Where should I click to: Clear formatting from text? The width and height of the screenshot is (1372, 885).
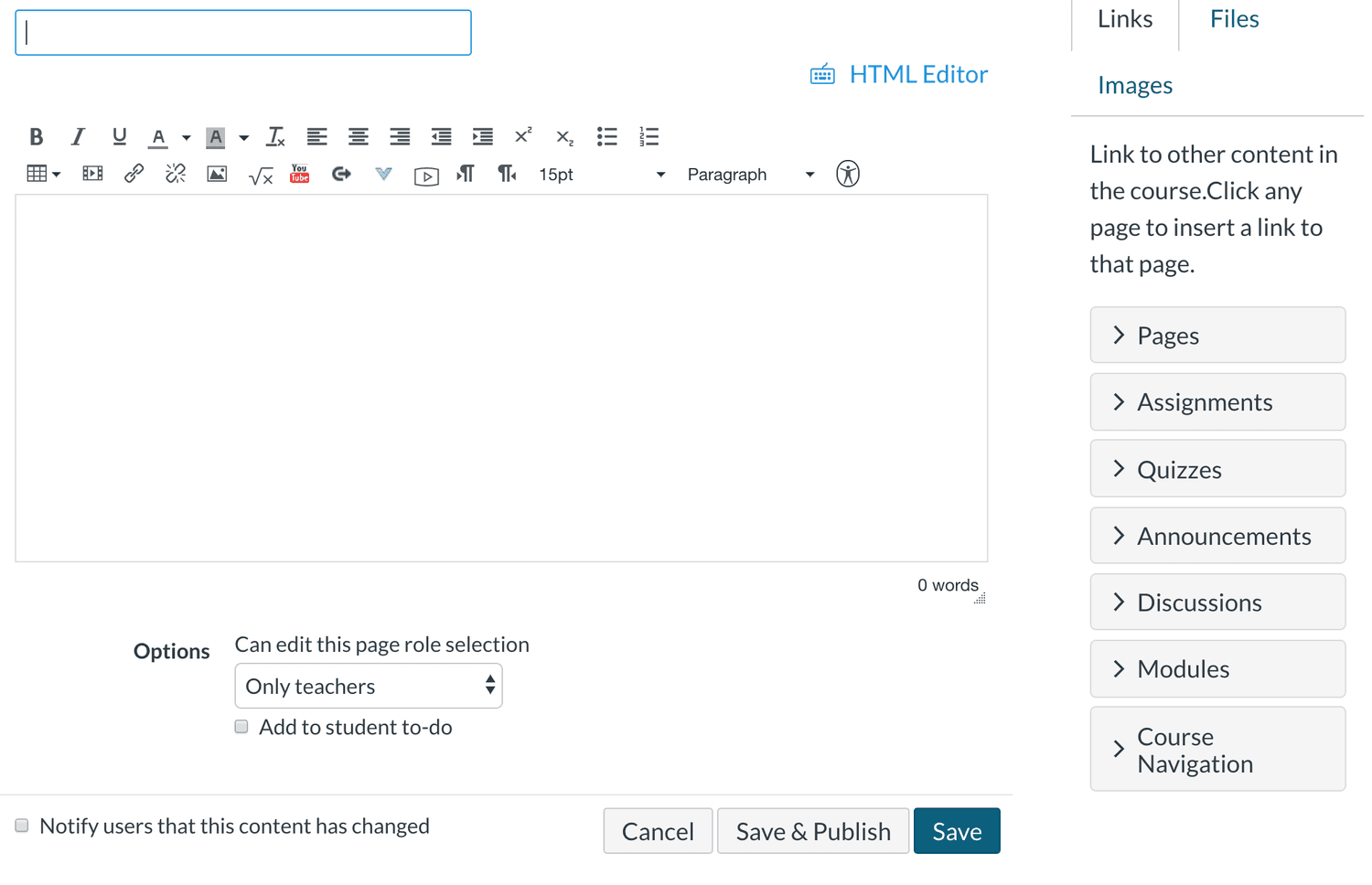(x=275, y=137)
